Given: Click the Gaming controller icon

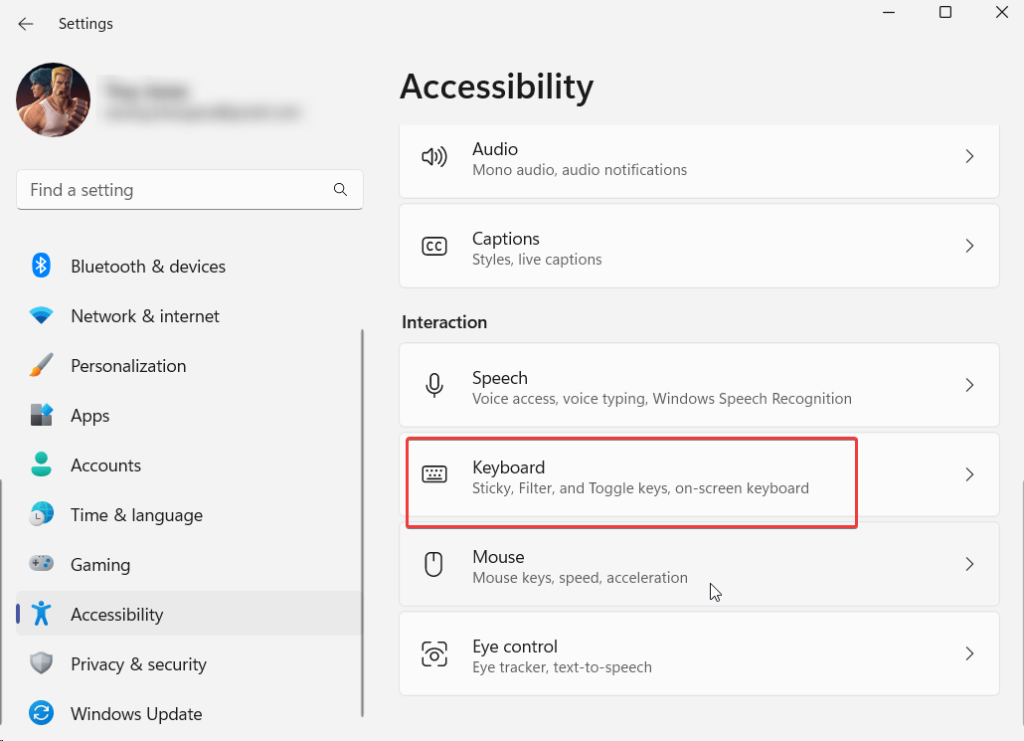Looking at the screenshot, I should coord(41,564).
